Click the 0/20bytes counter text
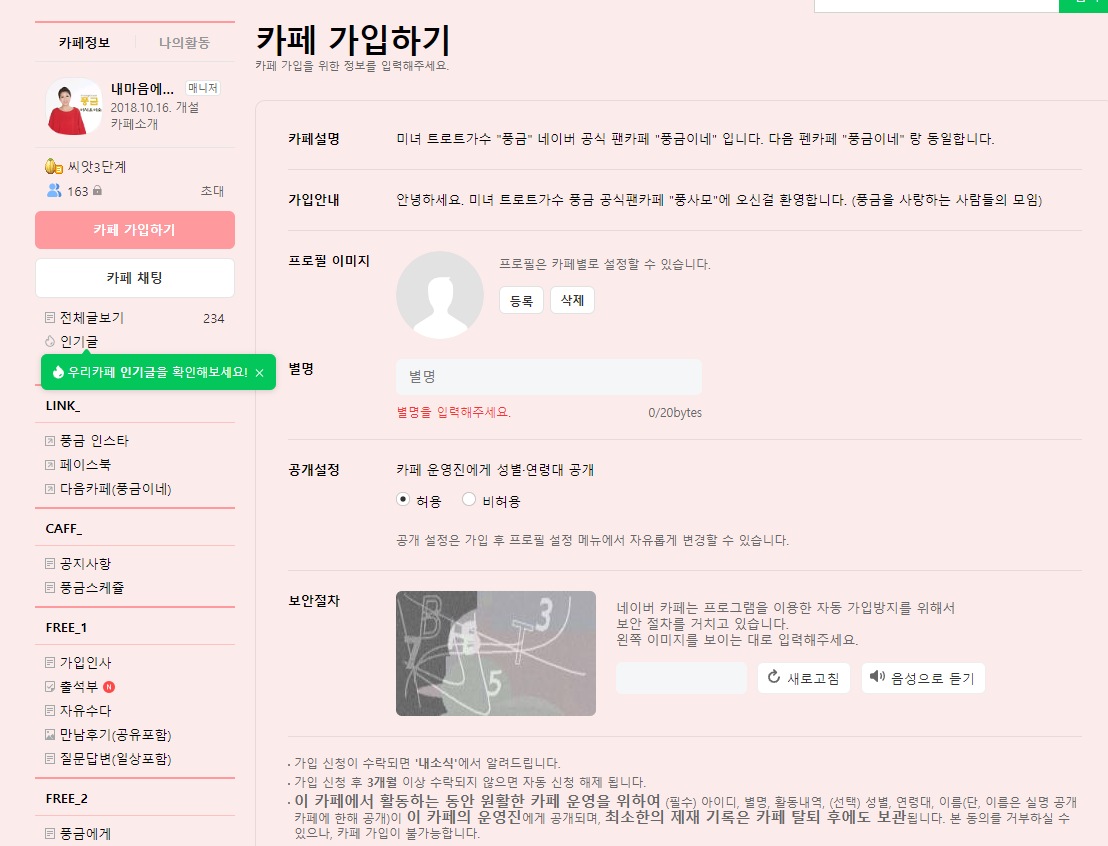Screen dimensions: 1108x846 coord(675,413)
